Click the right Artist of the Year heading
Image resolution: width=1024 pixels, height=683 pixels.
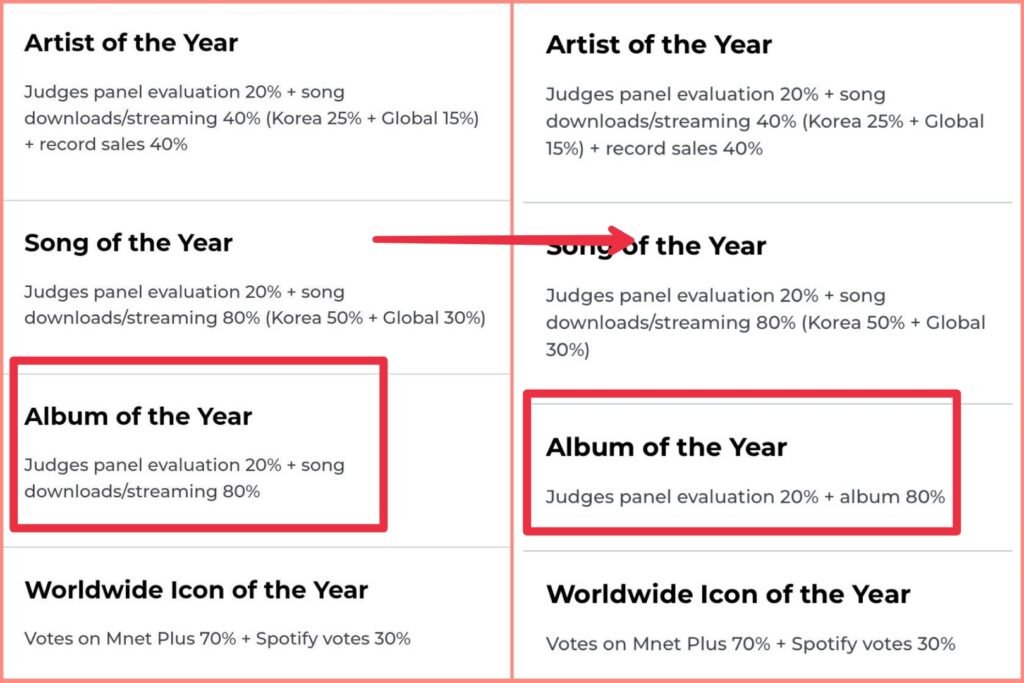tap(659, 45)
